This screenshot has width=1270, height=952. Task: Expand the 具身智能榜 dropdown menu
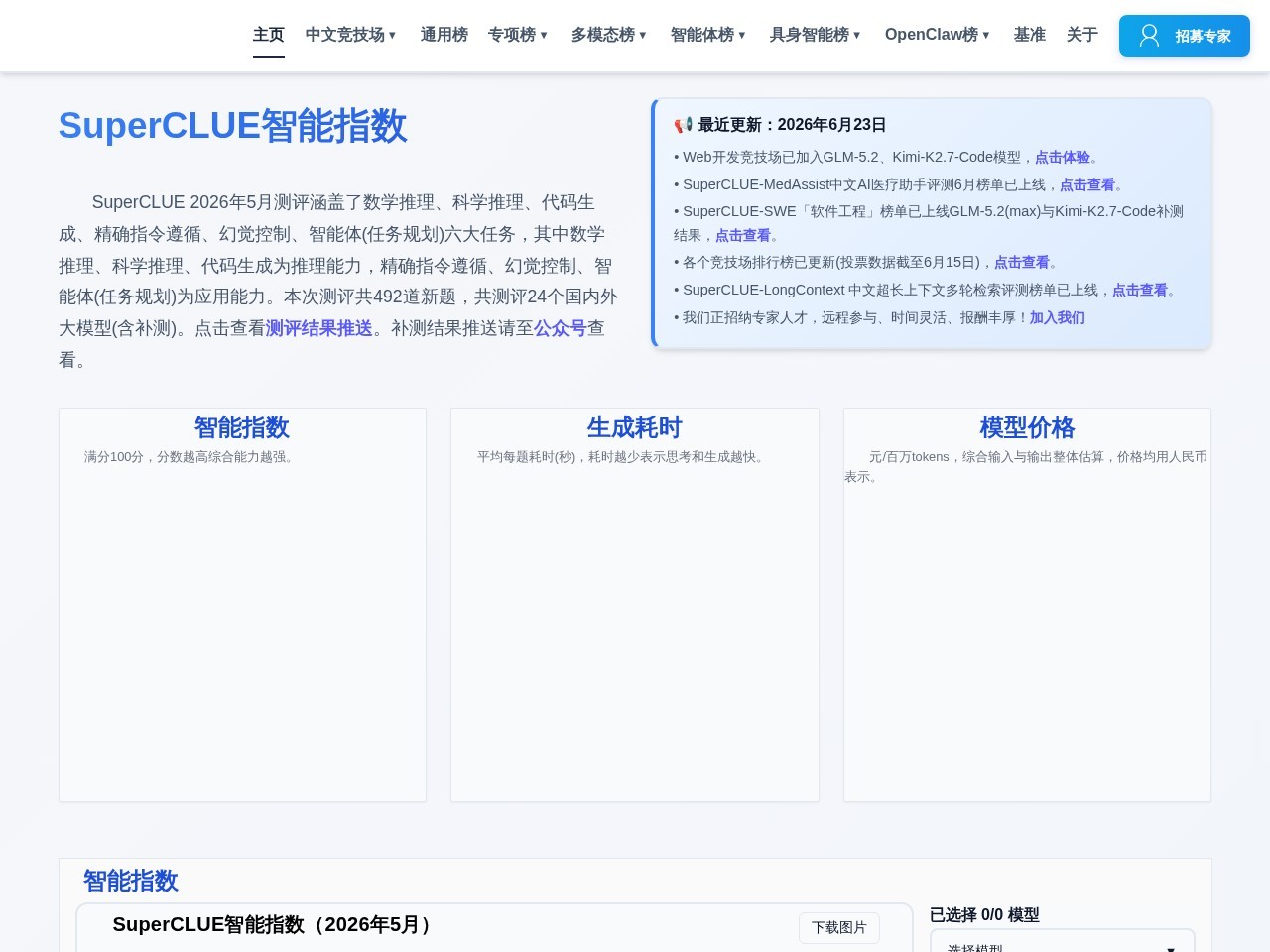[x=816, y=35]
